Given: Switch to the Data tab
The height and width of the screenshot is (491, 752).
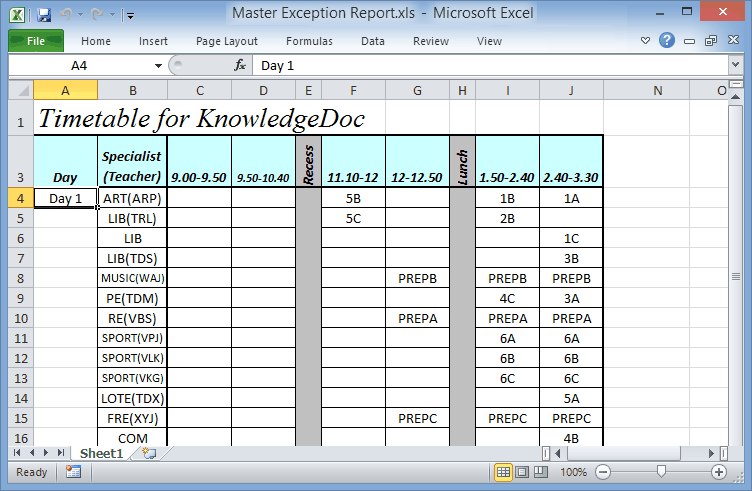Looking at the screenshot, I should point(373,41).
